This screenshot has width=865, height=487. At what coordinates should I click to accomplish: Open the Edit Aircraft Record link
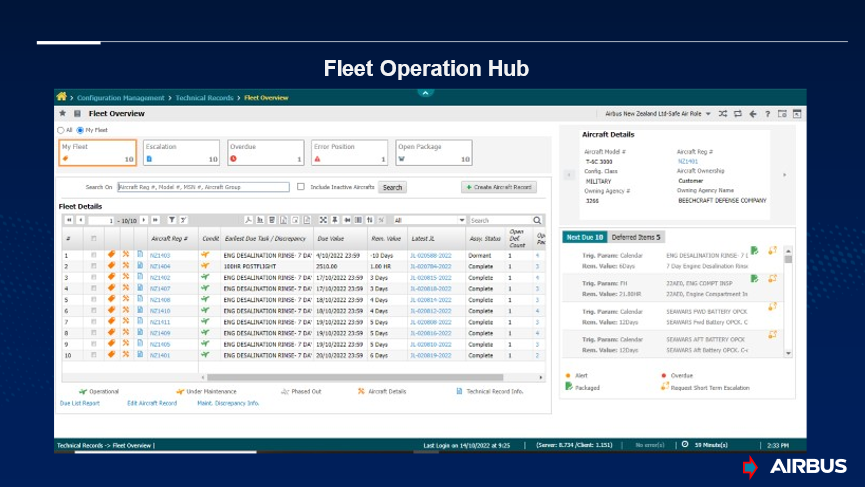coord(152,403)
